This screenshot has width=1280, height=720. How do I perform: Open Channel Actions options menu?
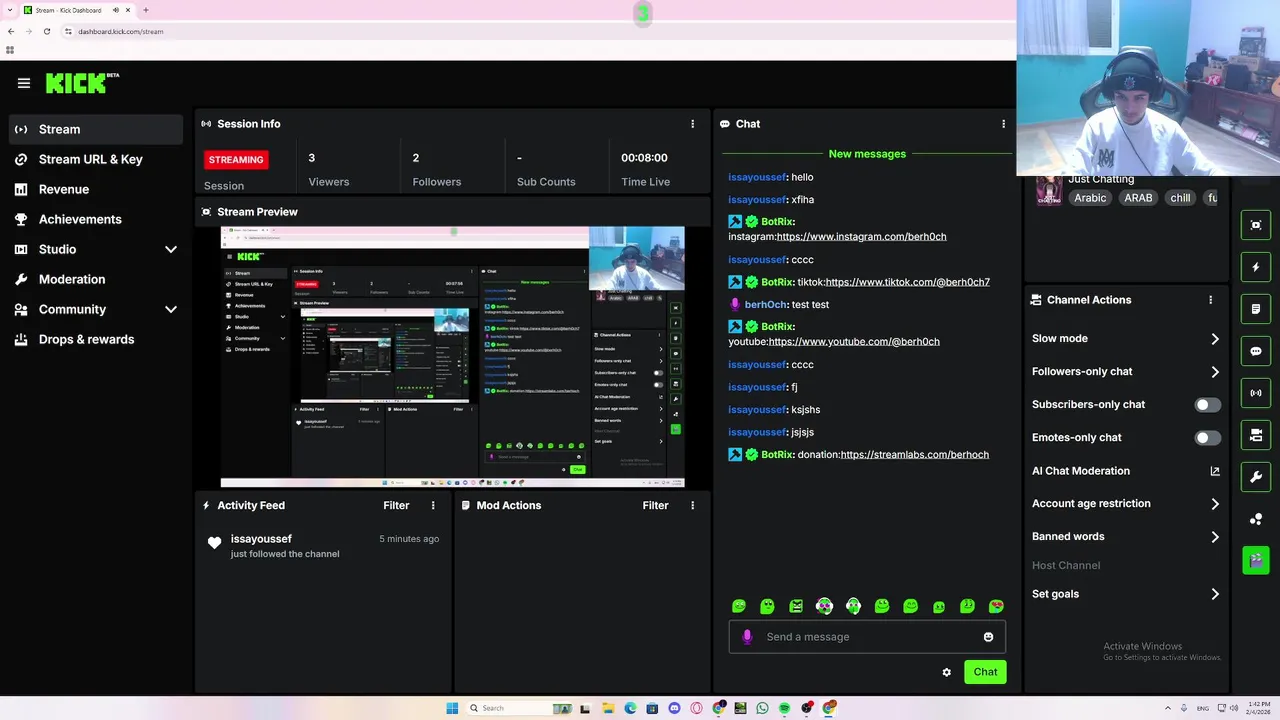click(1210, 300)
